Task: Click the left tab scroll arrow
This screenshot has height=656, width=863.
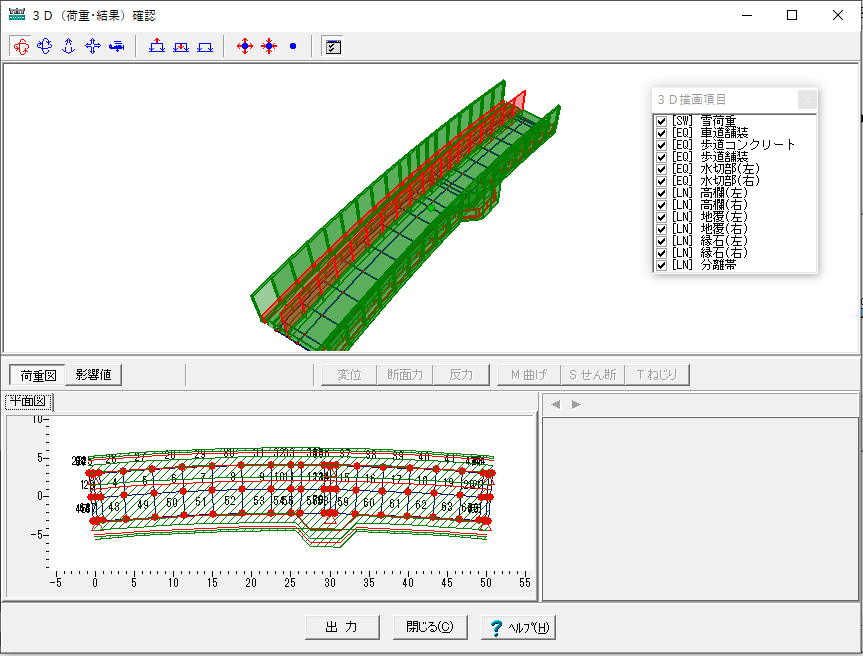Action: point(555,404)
